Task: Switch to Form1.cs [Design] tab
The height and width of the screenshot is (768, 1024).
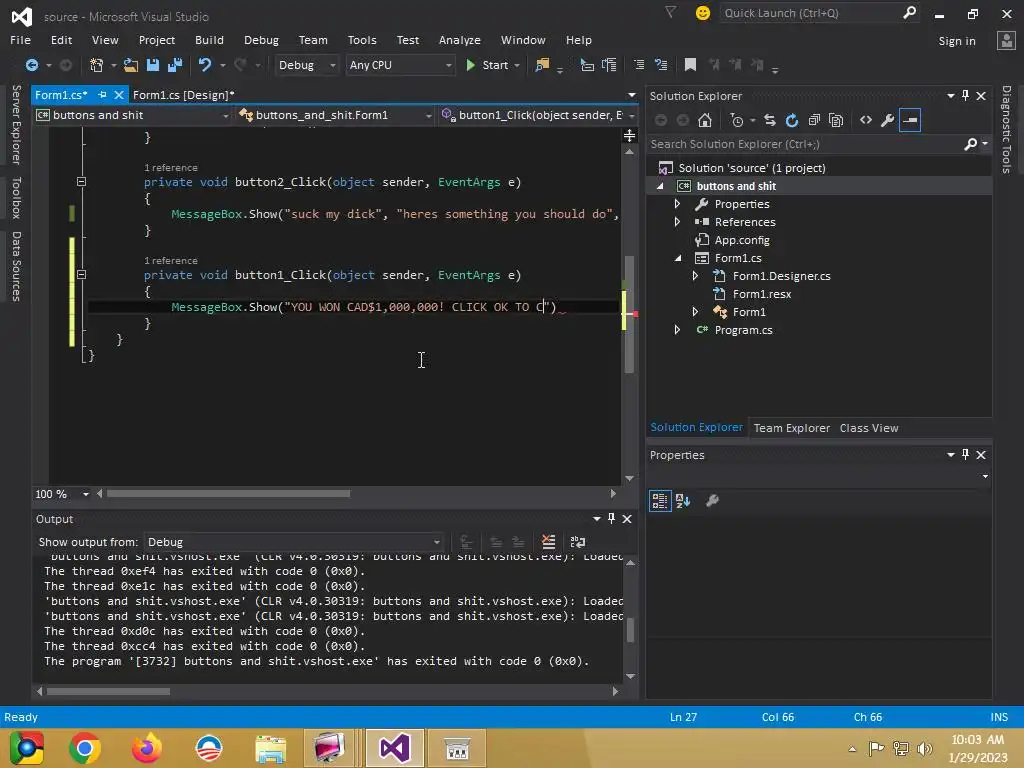Action: tap(184, 95)
